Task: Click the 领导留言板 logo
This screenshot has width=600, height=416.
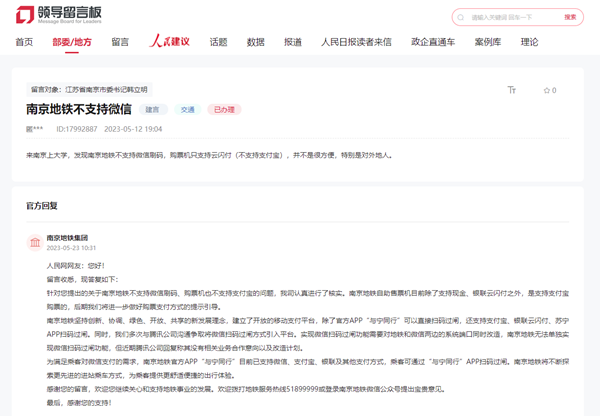Action: [x=59, y=15]
